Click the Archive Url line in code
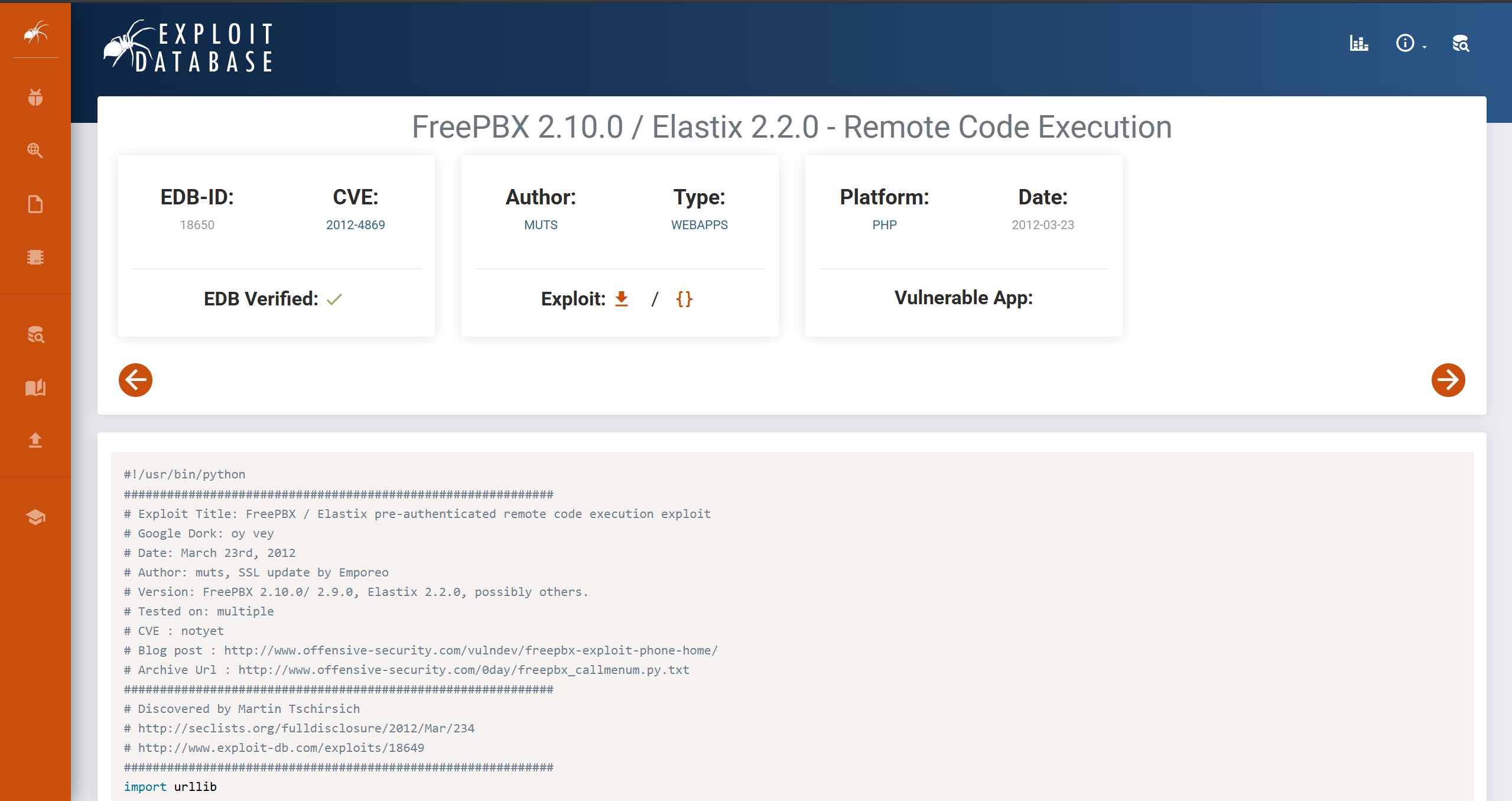 [x=407, y=670]
